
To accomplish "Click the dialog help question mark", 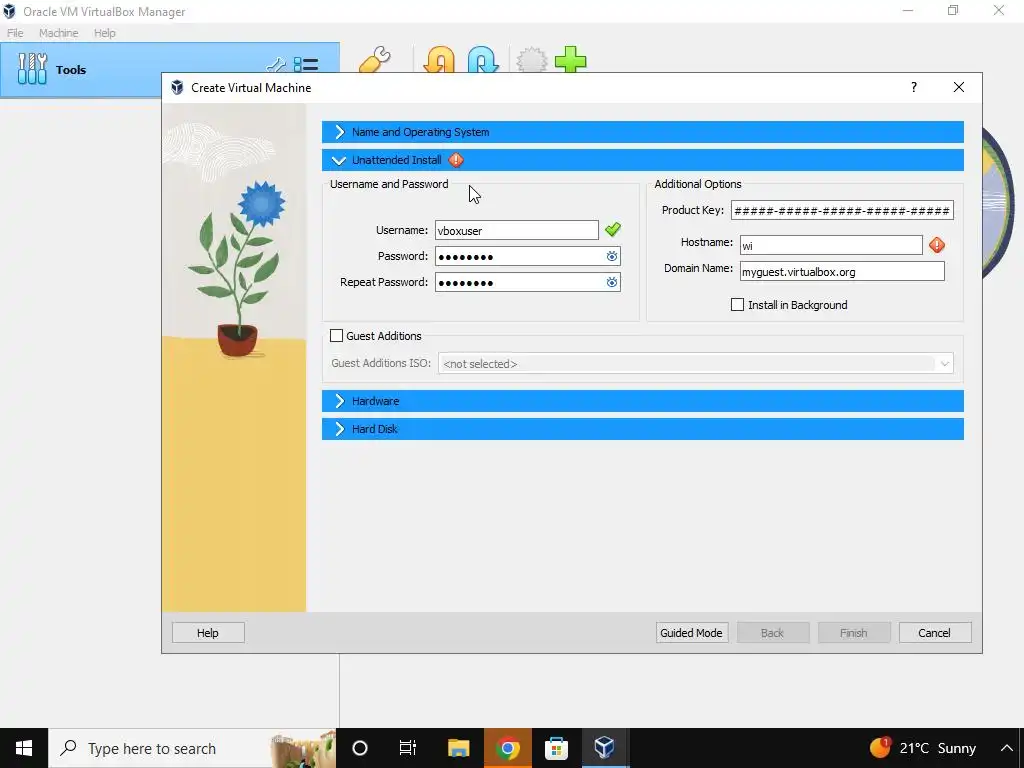I will [914, 87].
